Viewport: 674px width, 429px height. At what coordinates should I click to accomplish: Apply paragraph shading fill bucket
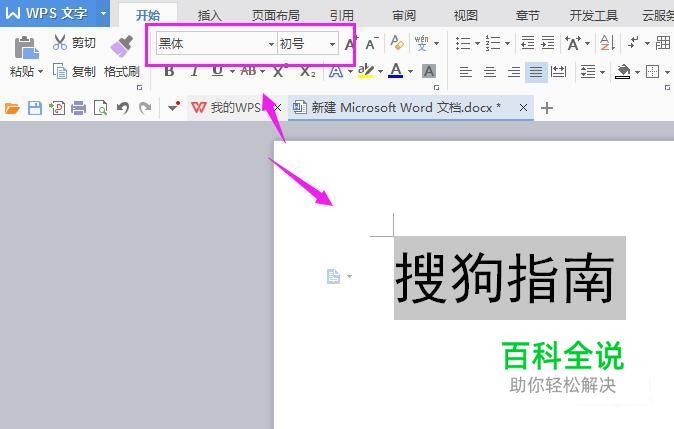tap(622, 71)
